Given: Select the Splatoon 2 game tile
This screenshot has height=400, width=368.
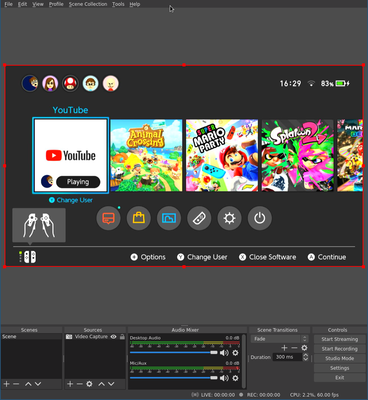Looking at the screenshot, I should pyautogui.click(x=298, y=155).
